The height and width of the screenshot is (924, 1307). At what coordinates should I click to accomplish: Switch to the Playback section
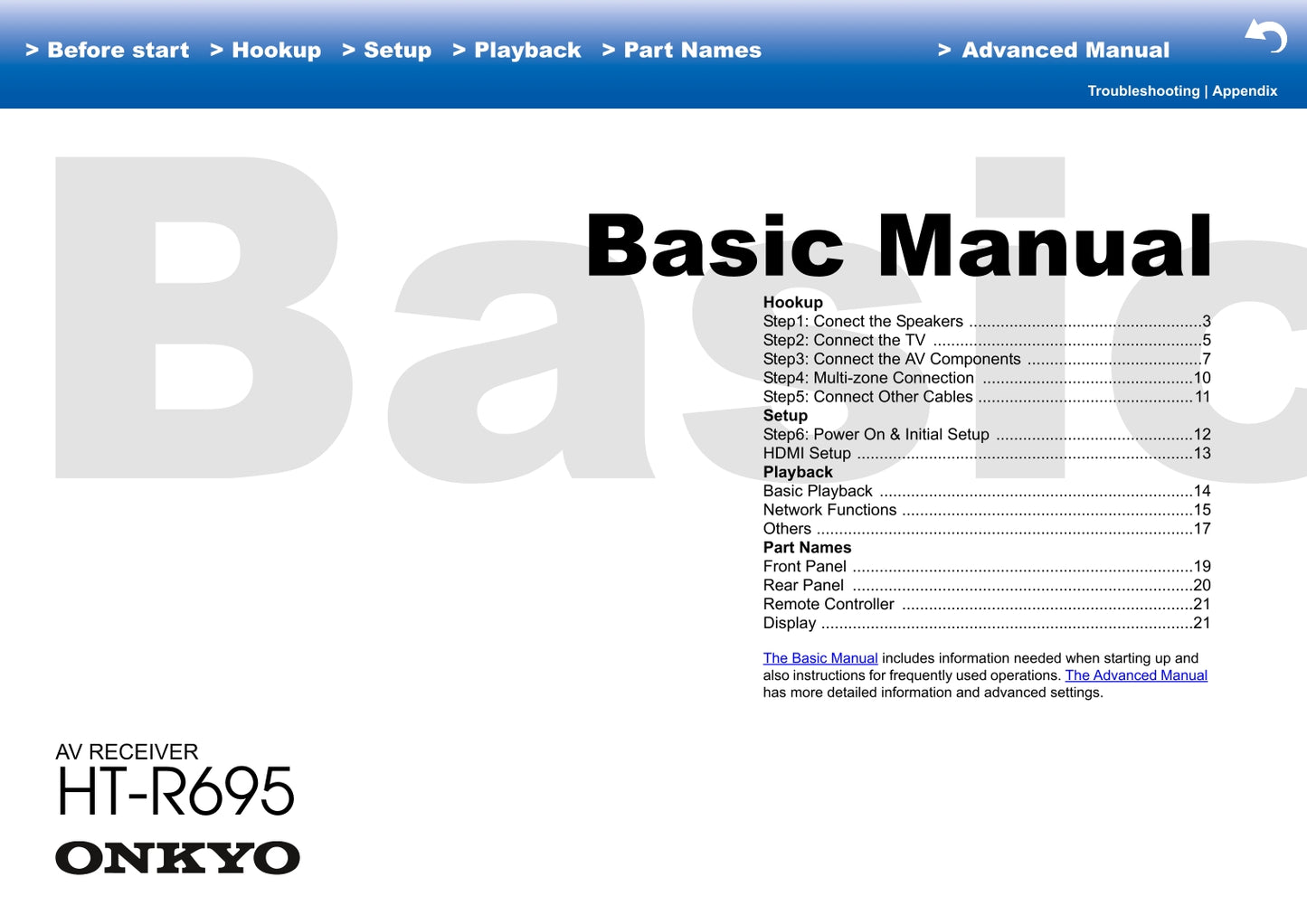(517, 51)
